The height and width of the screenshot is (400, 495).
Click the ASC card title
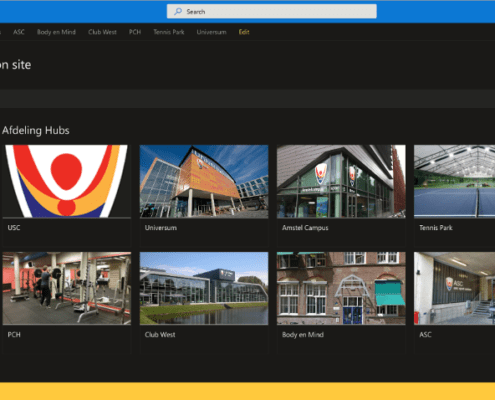pyautogui.click(x=425, y=335)
